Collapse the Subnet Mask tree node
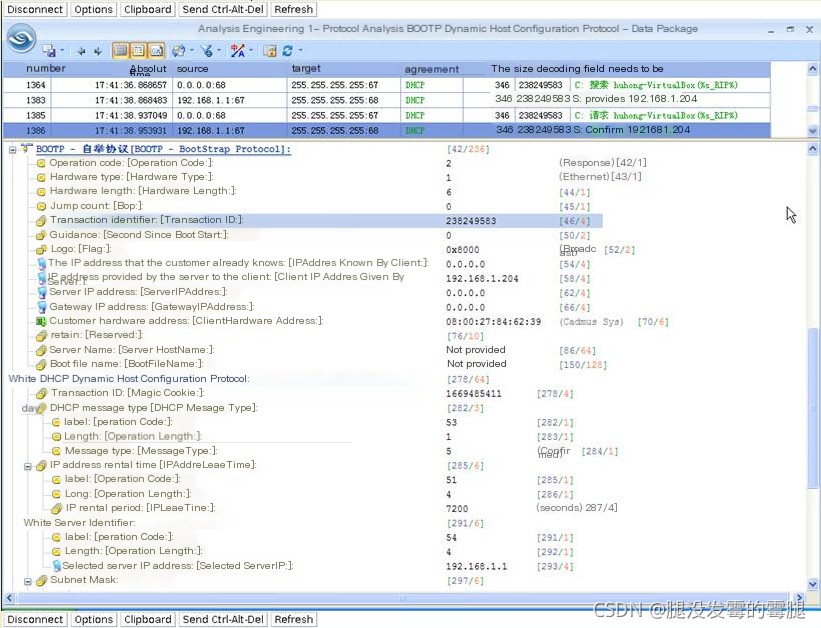This screenshot has height=628, width=821. [x=28, y=581]
